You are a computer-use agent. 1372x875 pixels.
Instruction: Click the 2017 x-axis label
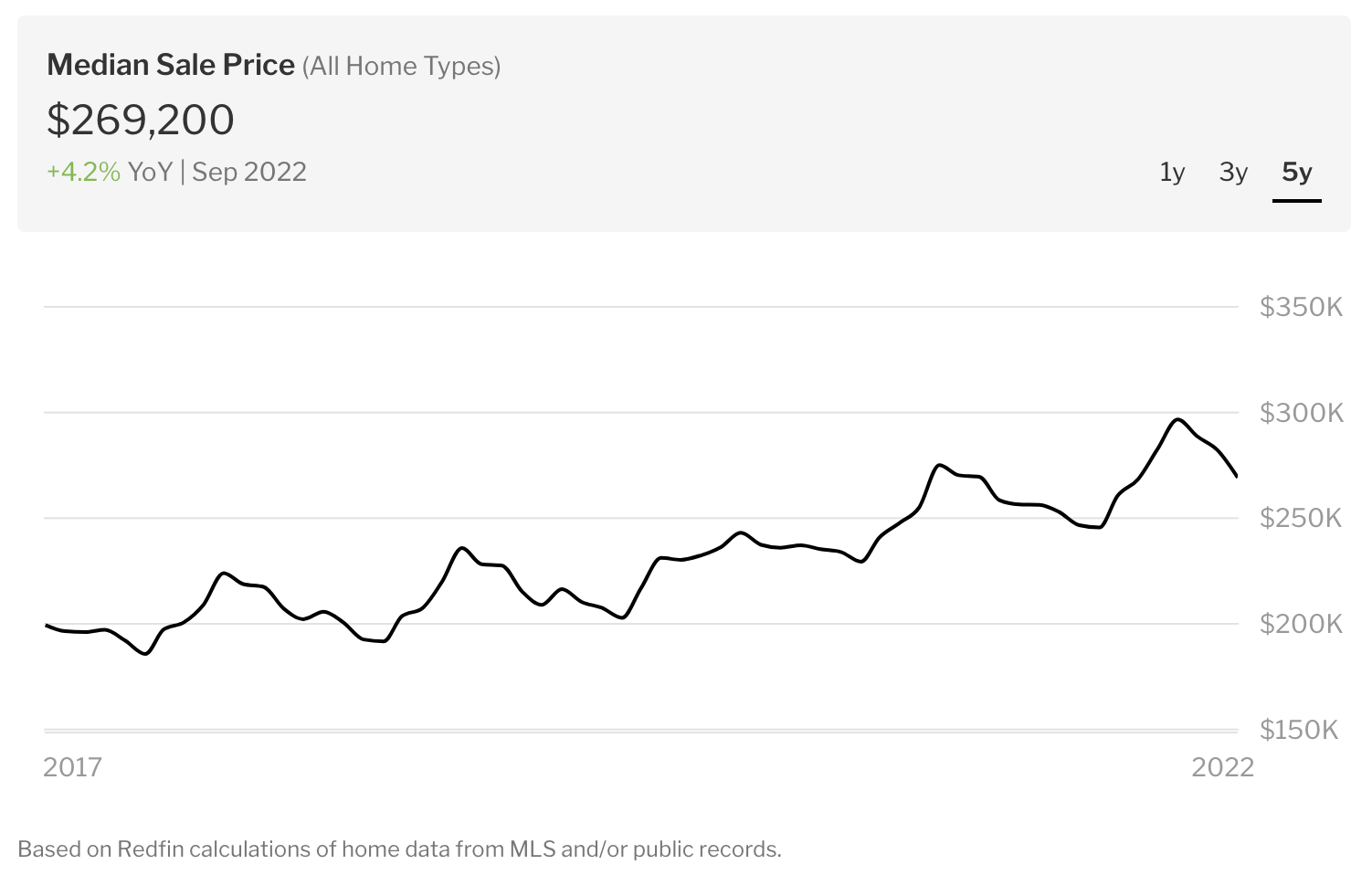73,766
